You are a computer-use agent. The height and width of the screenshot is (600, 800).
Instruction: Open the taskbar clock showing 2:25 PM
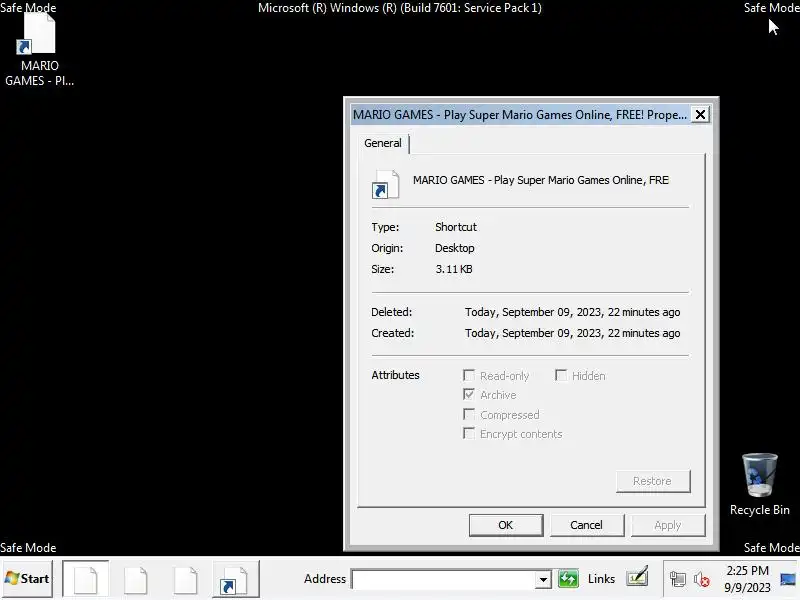[x=747, y=579]
